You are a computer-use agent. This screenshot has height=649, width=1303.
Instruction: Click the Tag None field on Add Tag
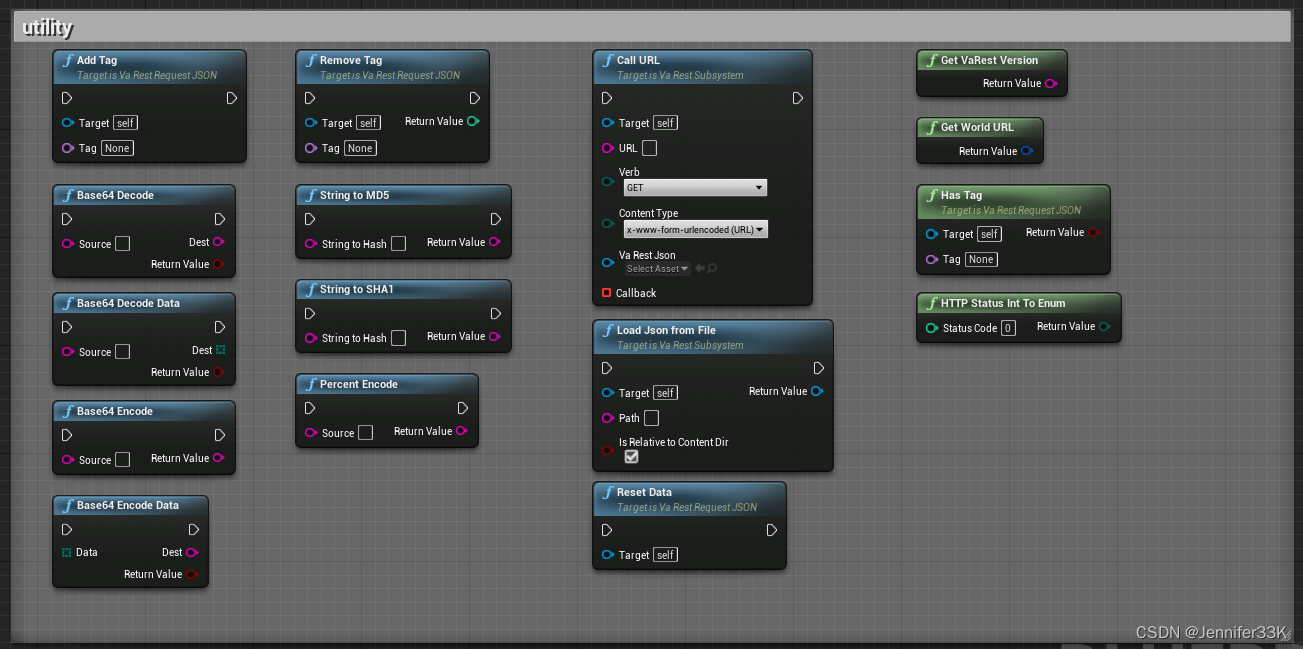coord(117,147)
